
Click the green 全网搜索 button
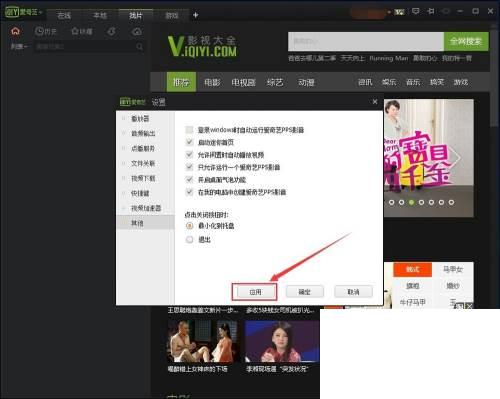click(x=466, y=41)
